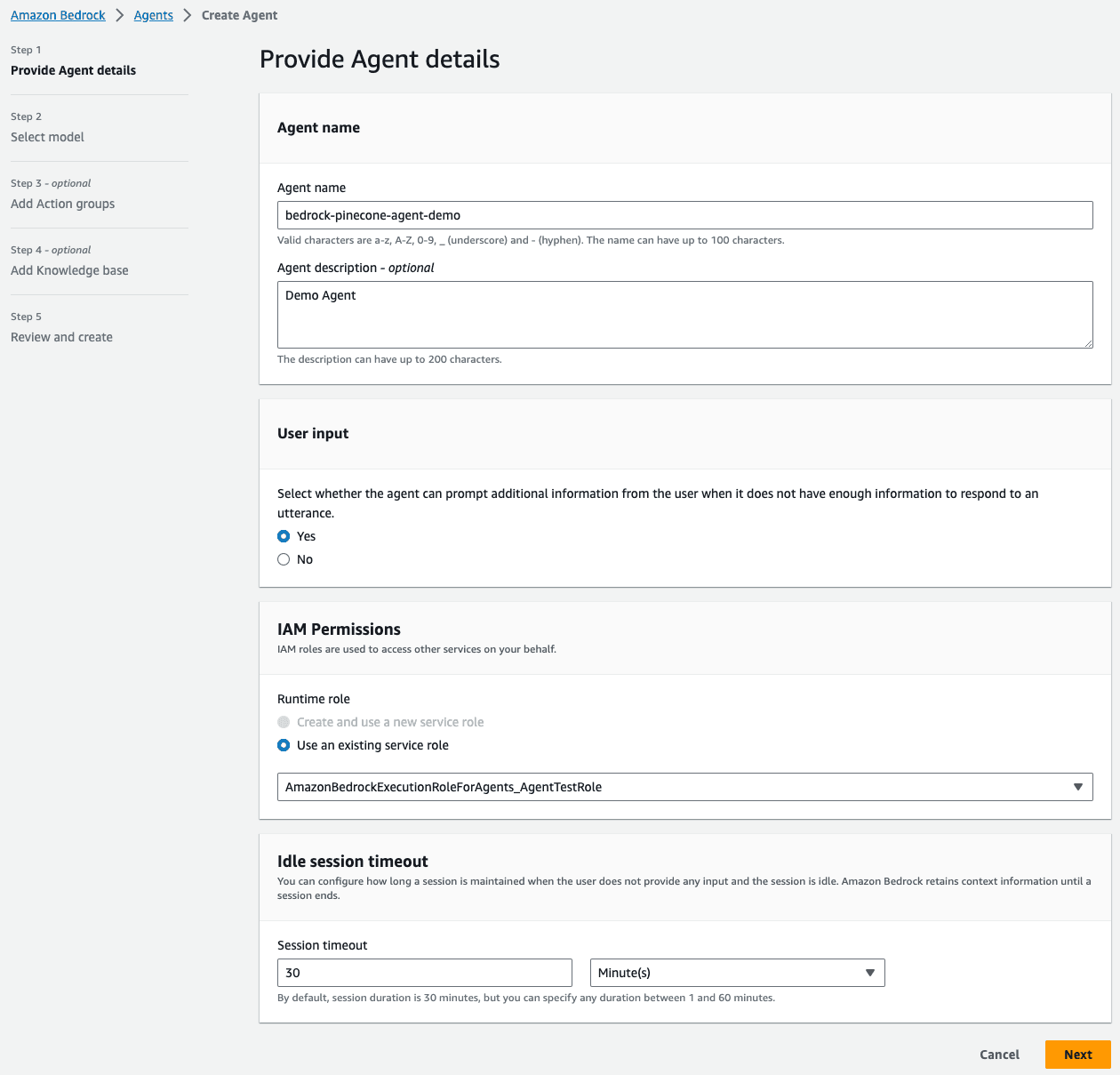The width and height of the screenshot is (1120, 1075).
Task: Click the Agent name text field
Action: 684,215
